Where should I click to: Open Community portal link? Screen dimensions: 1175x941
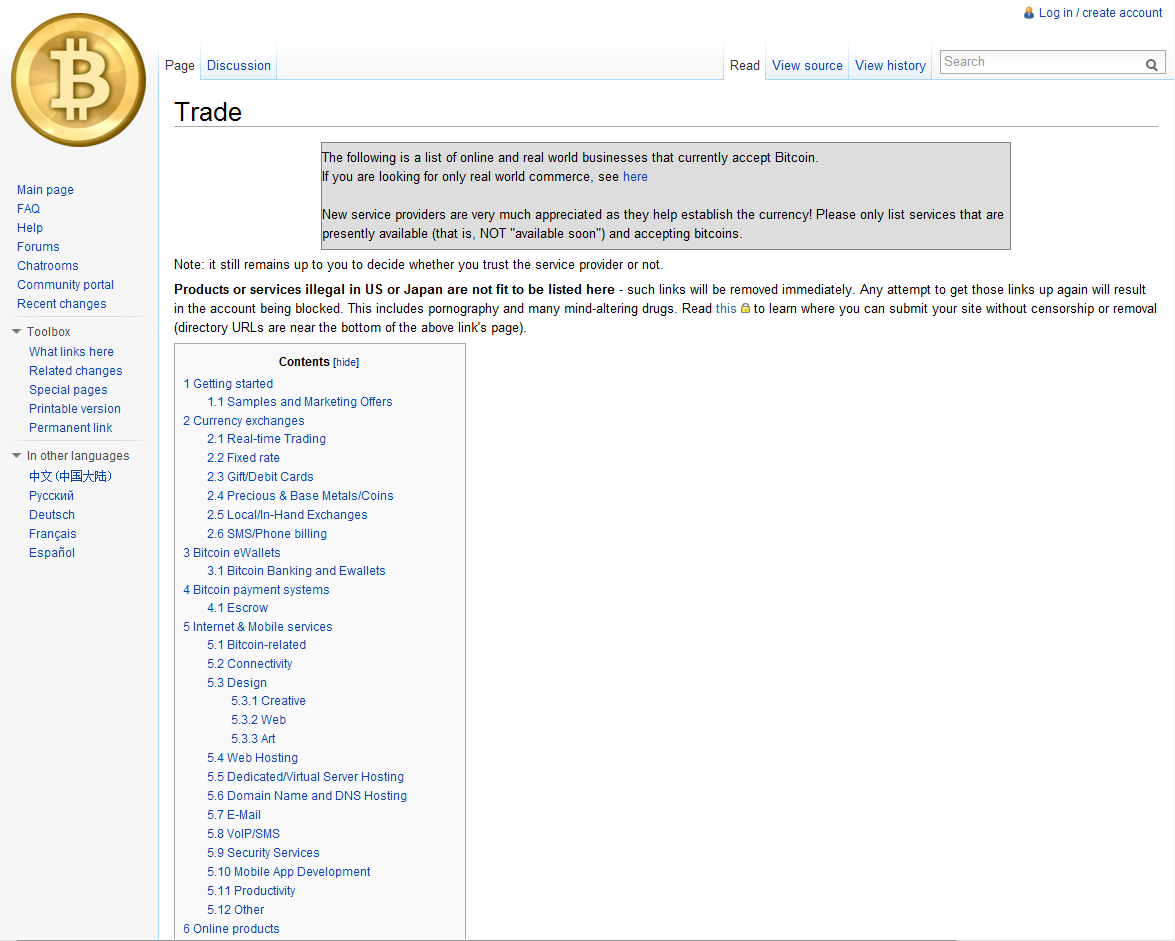(66, 285)
